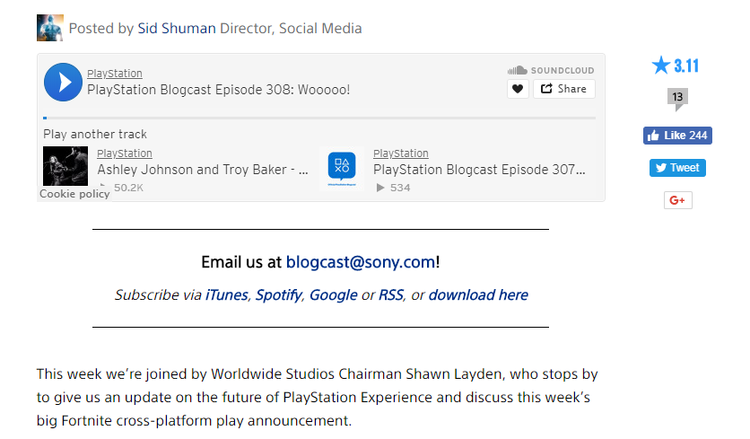Image resolution: width=750 pixels, height=439 pixels.
Task: Select Ashley Johnson and Troy Baker thumbnail
Action: point(66,166)
